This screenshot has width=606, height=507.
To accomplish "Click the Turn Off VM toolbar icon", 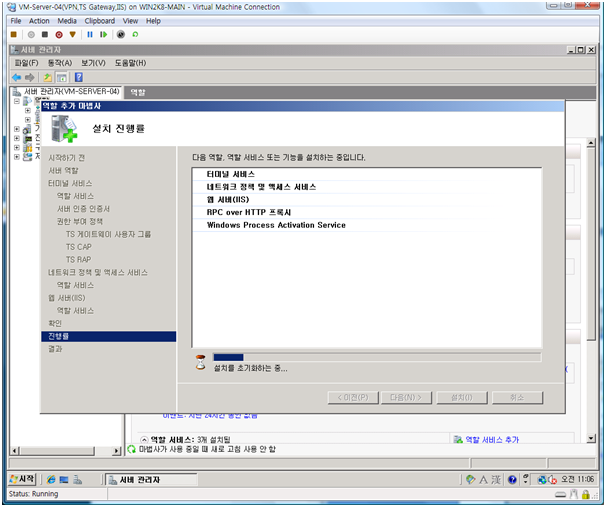I will pyautogui.click(x=45, y=34).
